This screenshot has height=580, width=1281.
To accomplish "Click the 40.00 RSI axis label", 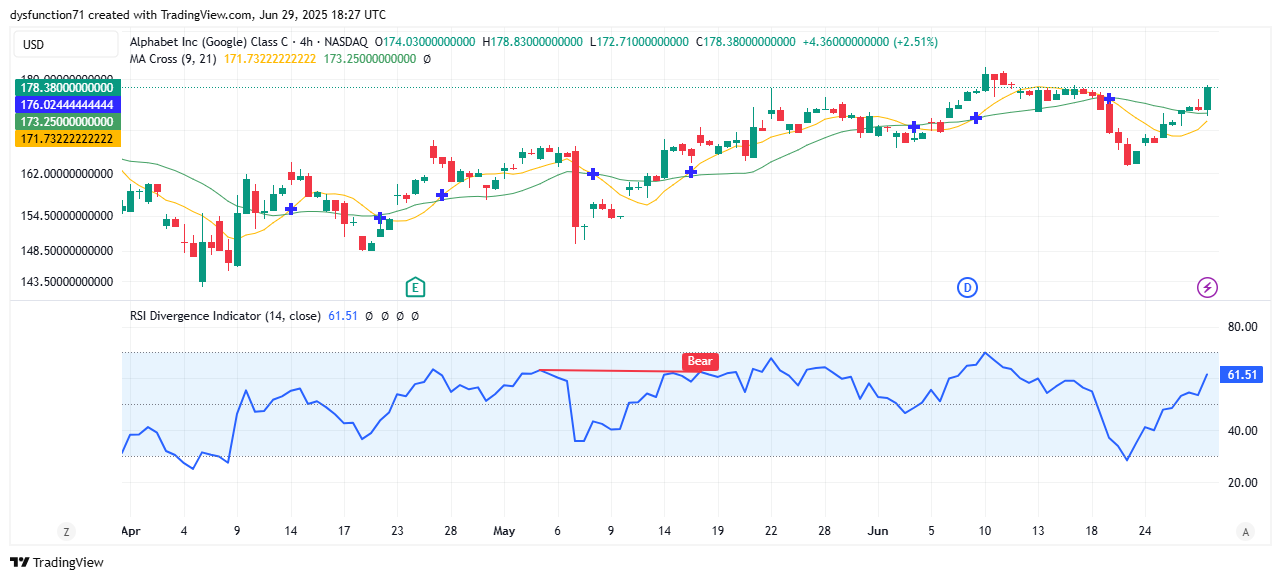I will tap(1242, 431).
